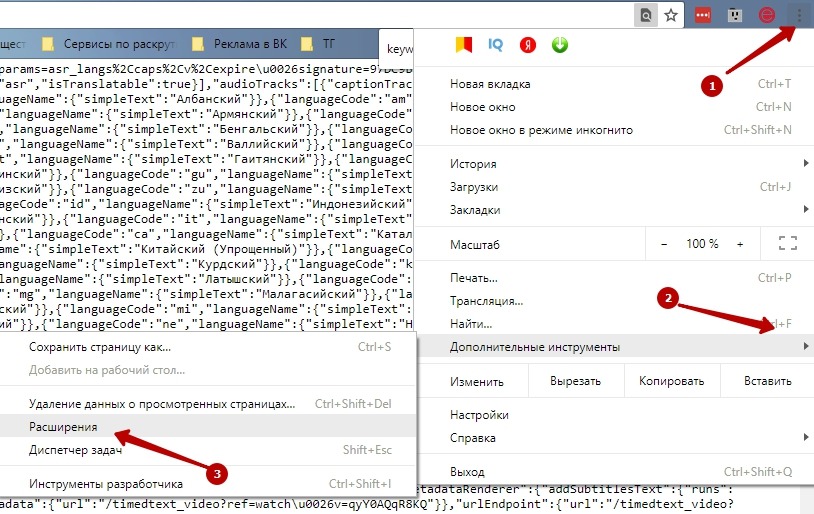Open the Реклама в ВК bookmarks folder
Screen dimensions: 814x514
[239, 44]
